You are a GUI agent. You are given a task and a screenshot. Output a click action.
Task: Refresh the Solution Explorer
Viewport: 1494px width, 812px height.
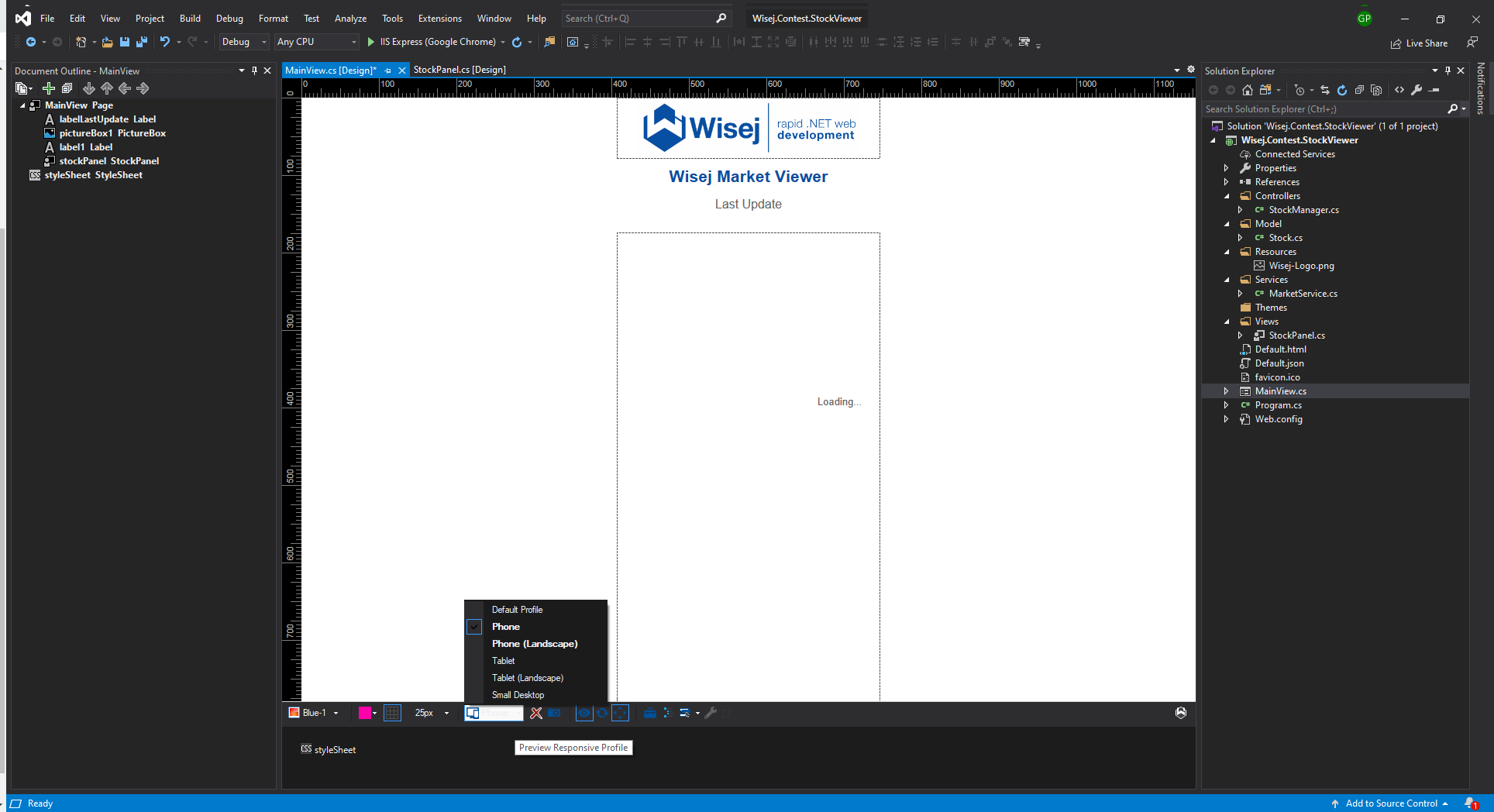coord(1342,90)
